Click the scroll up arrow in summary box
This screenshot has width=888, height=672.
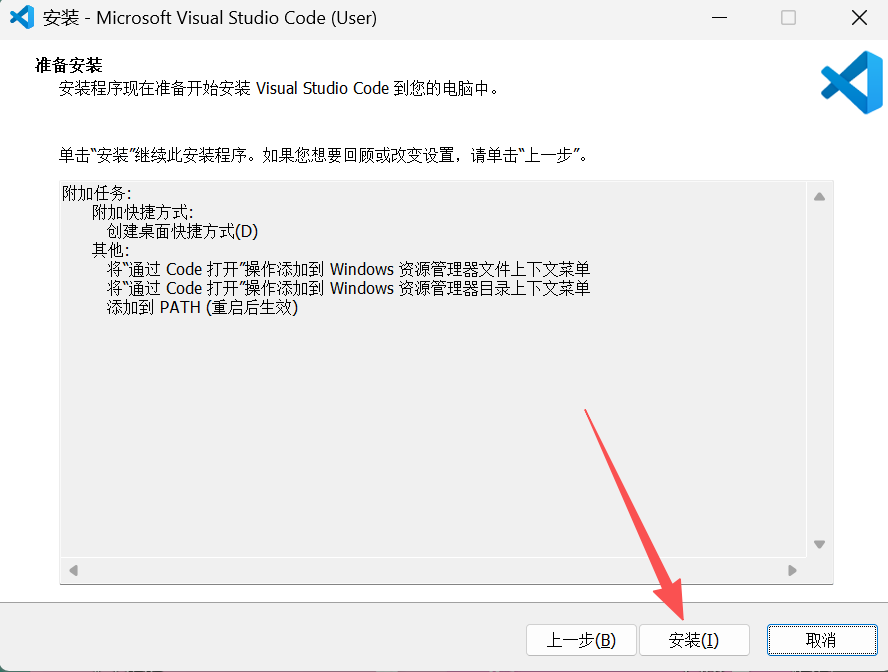tap(819, 197)
